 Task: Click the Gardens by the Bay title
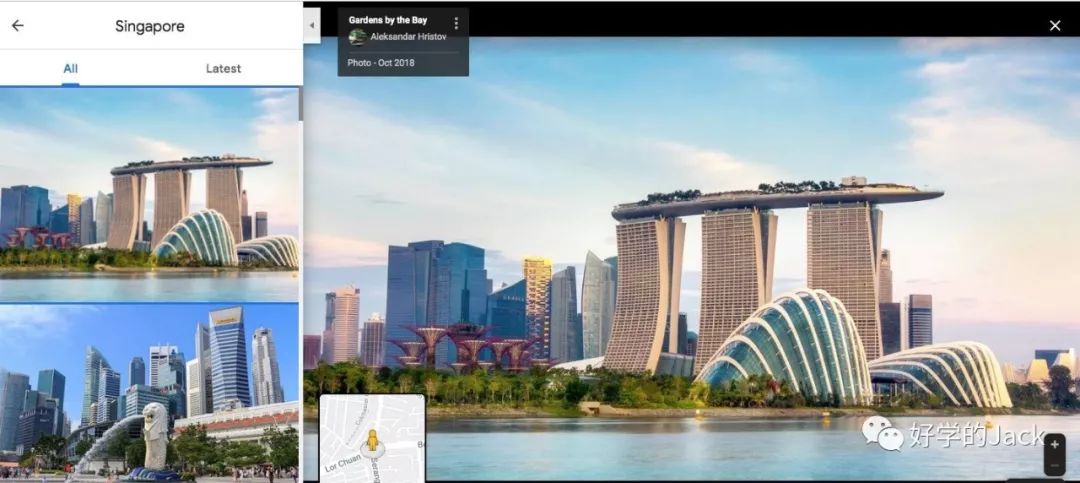388,20
